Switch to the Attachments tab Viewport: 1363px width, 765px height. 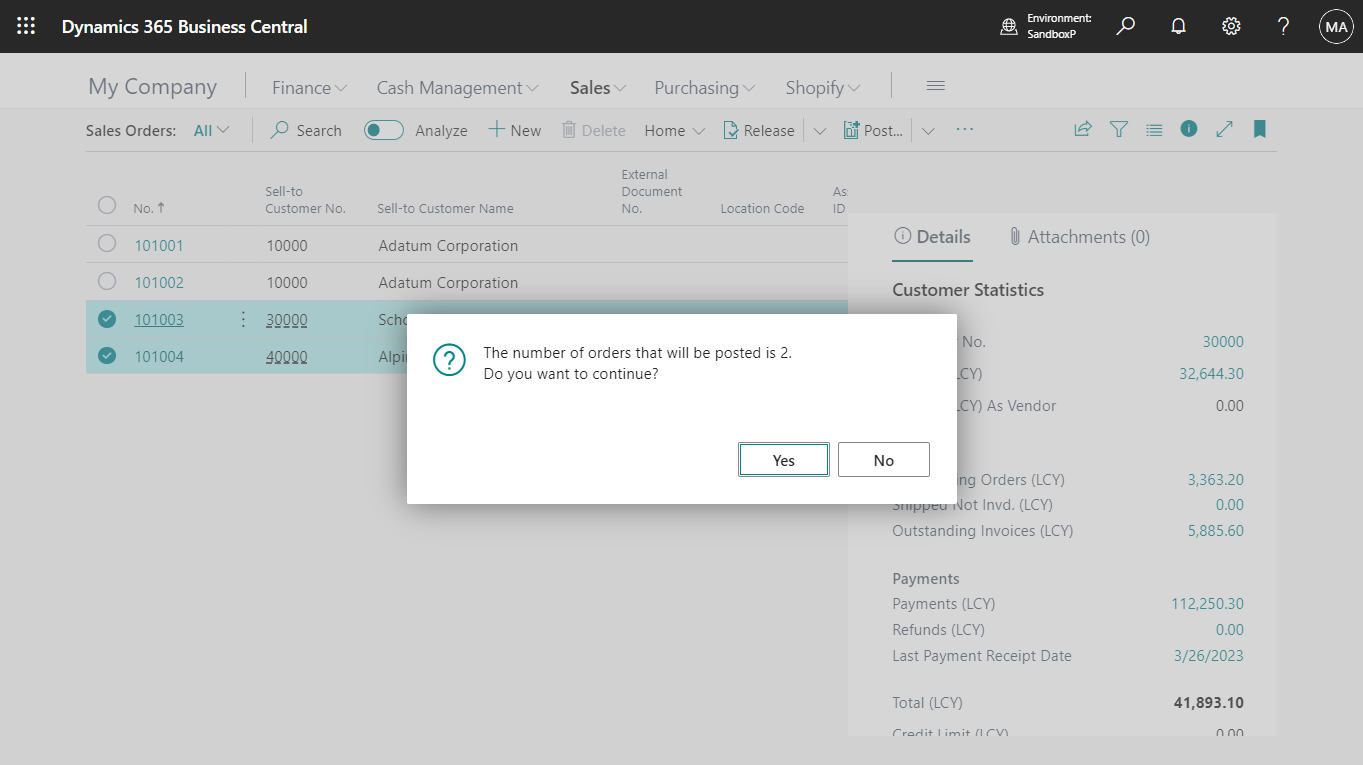tap(1079, 236)
